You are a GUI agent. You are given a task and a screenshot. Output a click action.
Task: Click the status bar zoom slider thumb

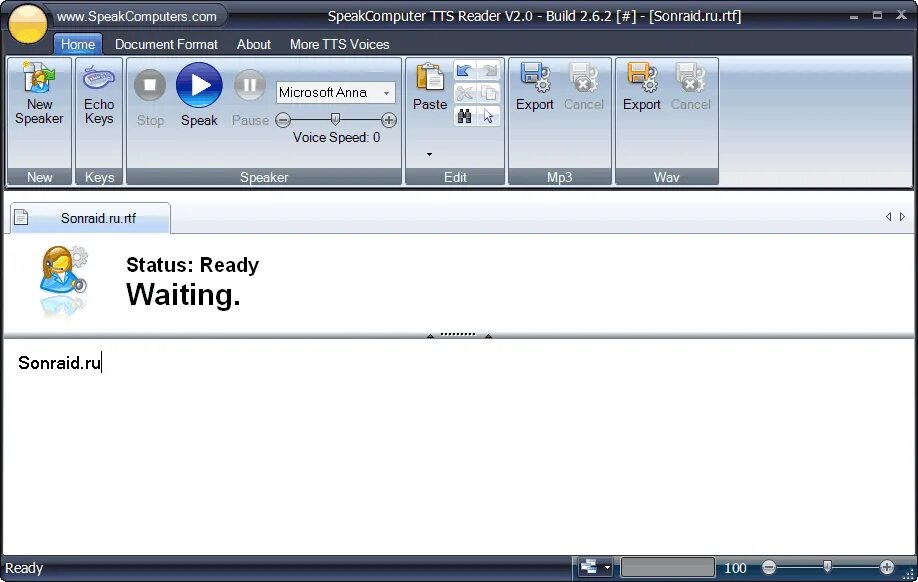coord(827,566)
